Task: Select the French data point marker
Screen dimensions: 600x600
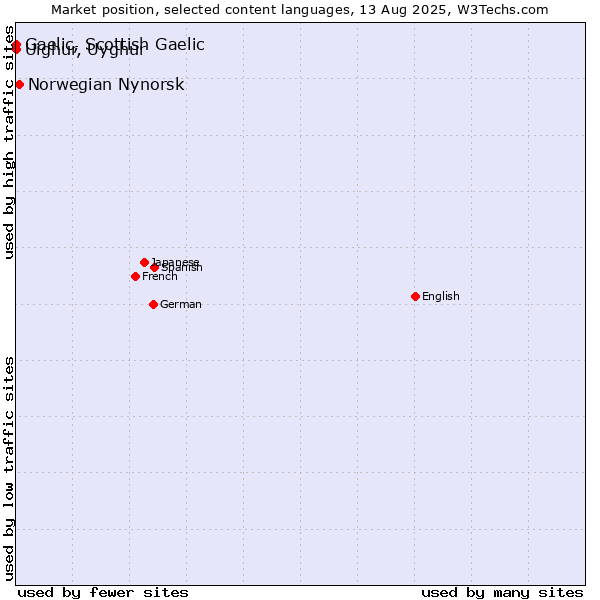Action: (x=135, y=276)
